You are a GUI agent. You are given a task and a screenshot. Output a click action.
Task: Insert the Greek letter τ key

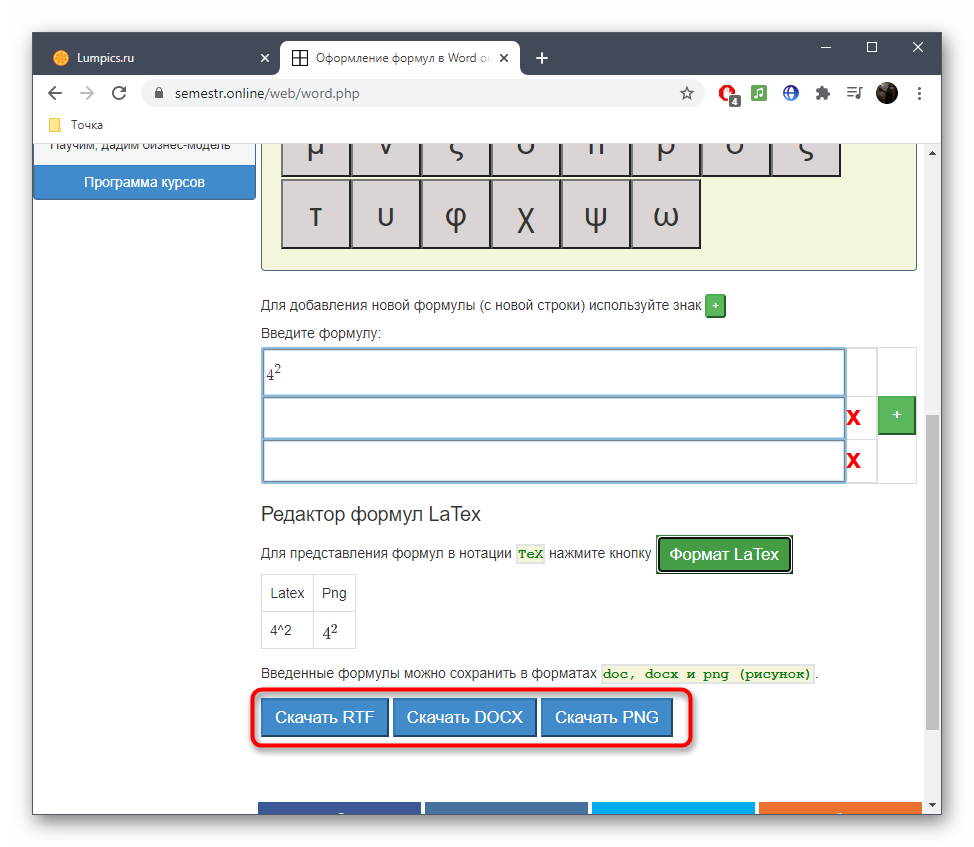[x=316, y=214]
